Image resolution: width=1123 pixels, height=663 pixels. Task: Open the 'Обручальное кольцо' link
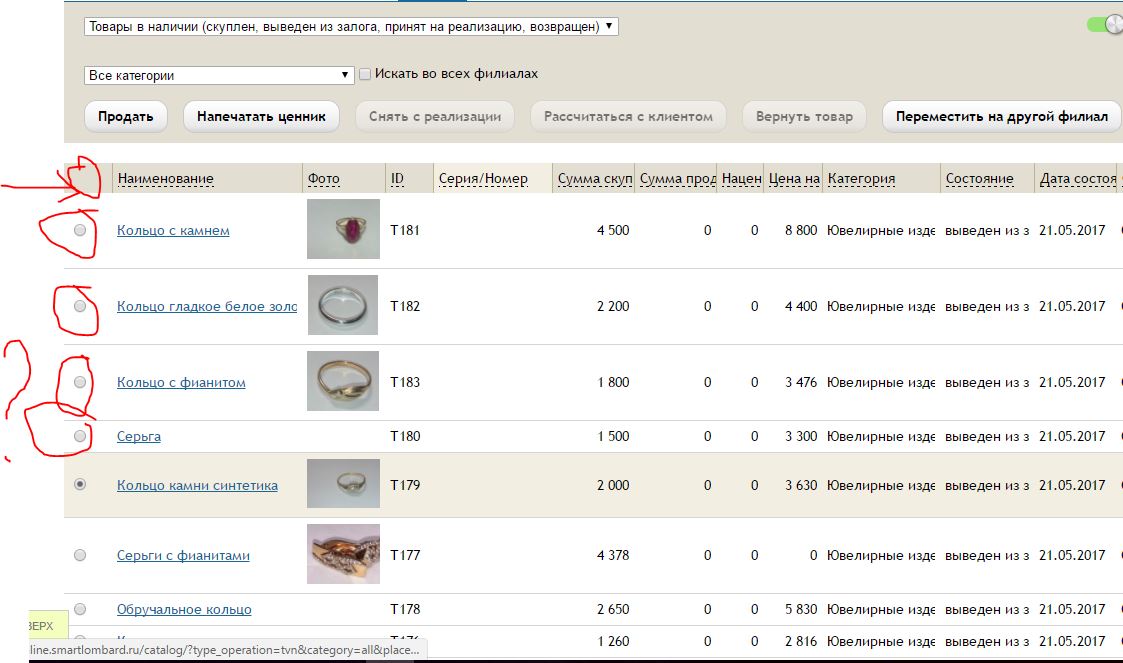[x=184, y=609]
